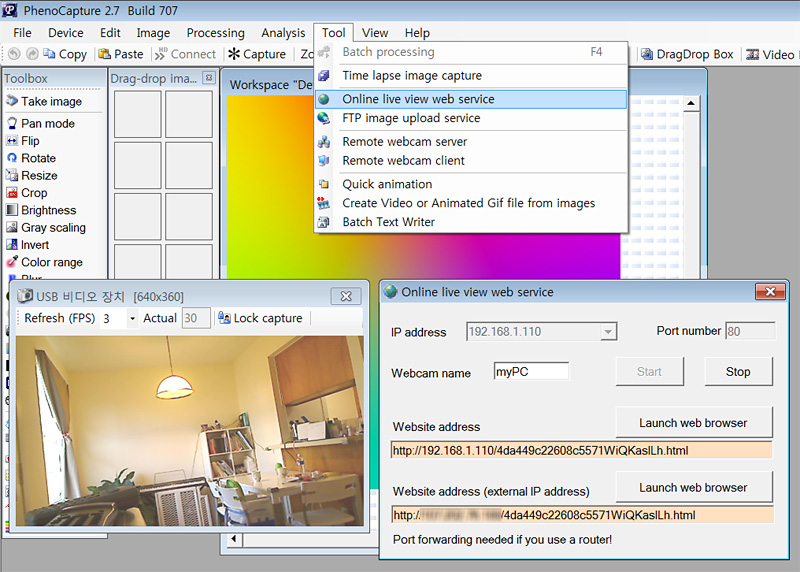The height and width of the screenshot is (572, 800).
Task: Expand the IP address combo box
Action: (607, 332)
